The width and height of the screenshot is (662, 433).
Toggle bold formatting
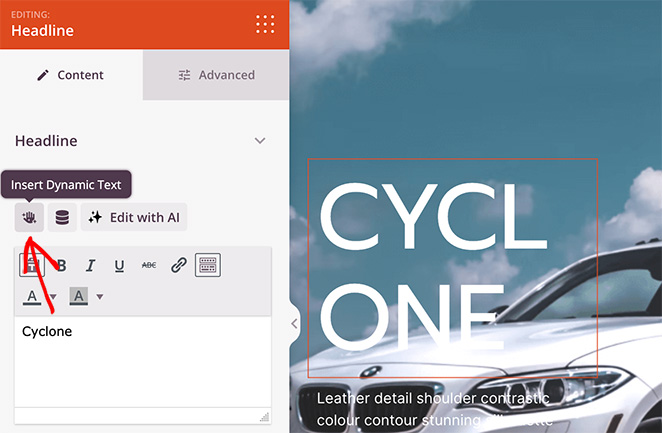coord(61,265)
